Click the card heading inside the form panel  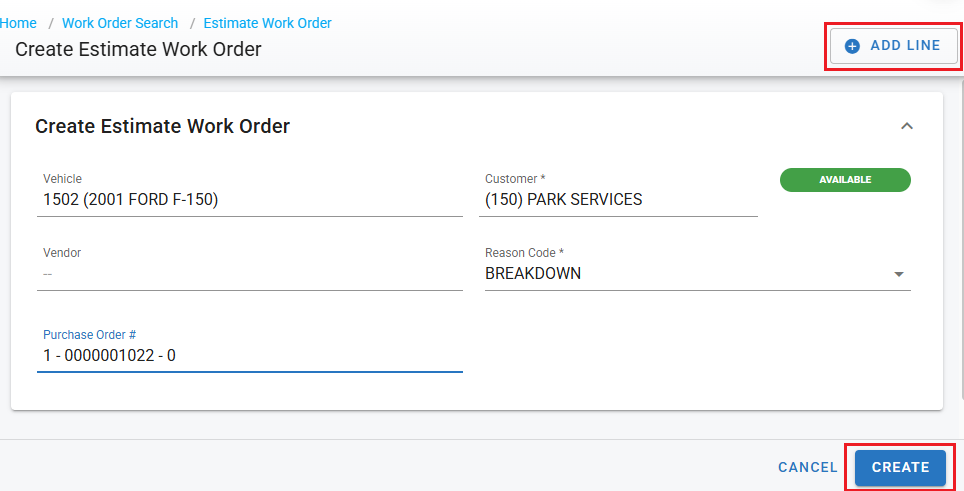tap(162, 127)
